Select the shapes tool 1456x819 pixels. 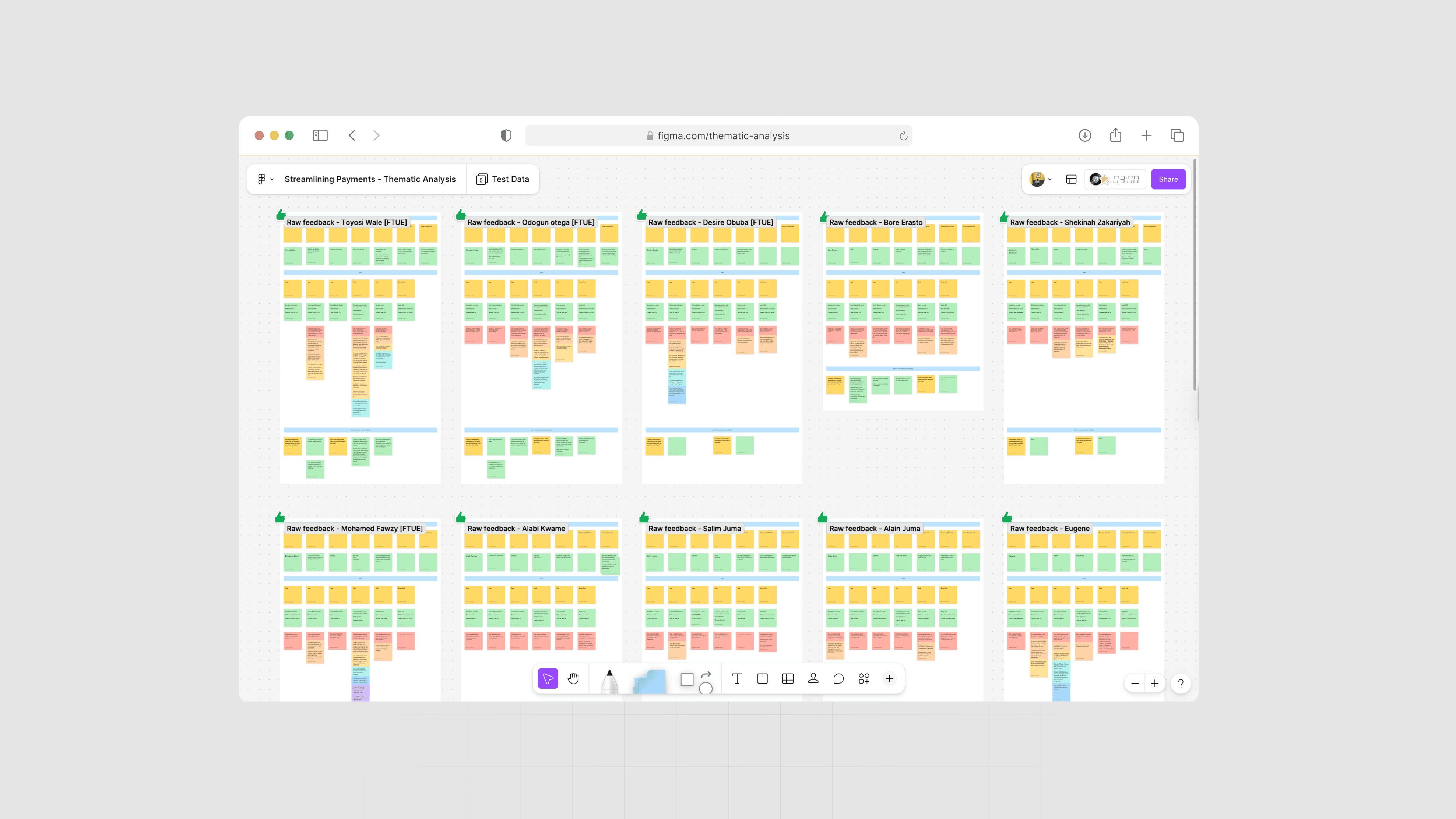click(687, 679)
